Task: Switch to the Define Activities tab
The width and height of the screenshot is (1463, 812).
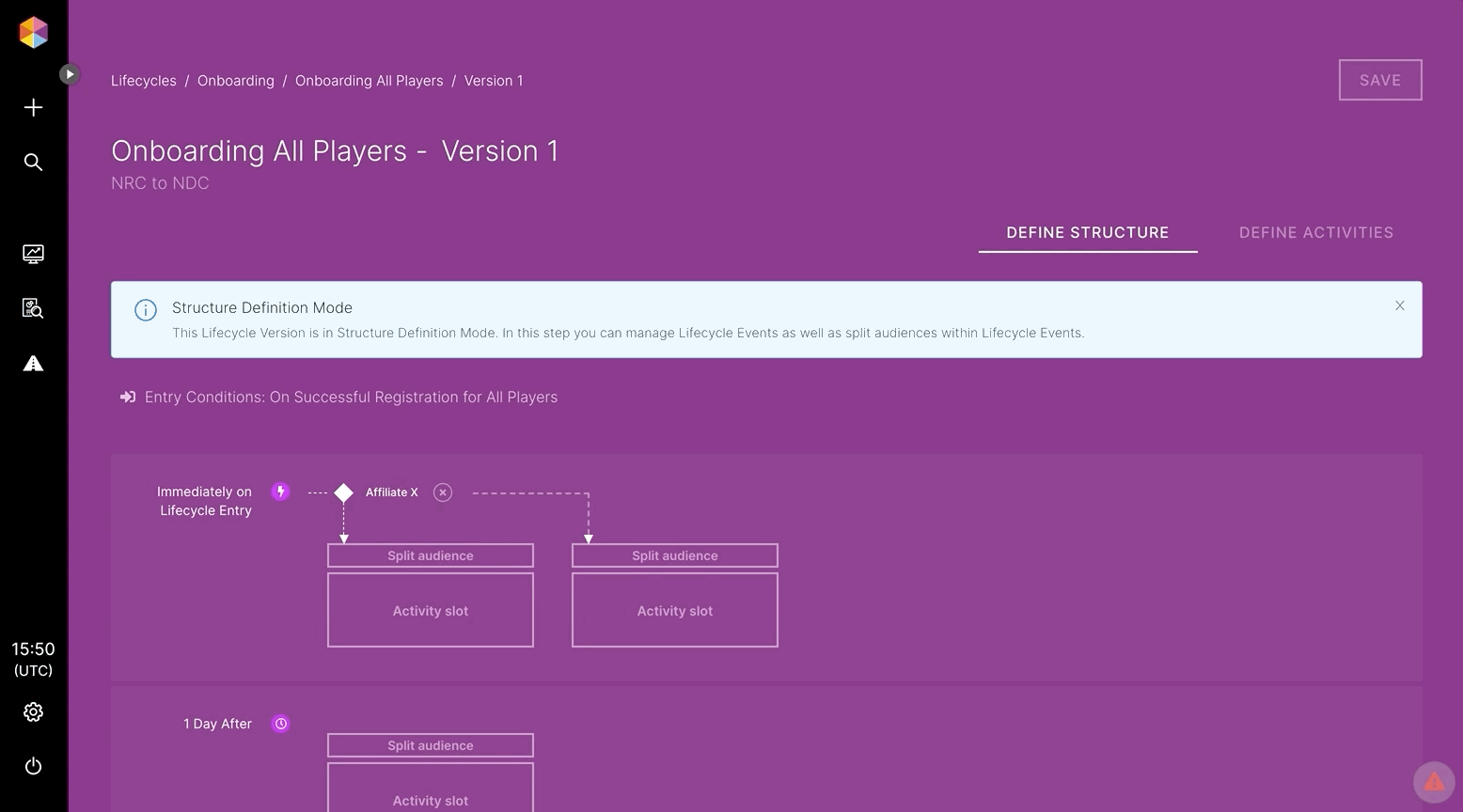Action: click(x=1315, y=233)
